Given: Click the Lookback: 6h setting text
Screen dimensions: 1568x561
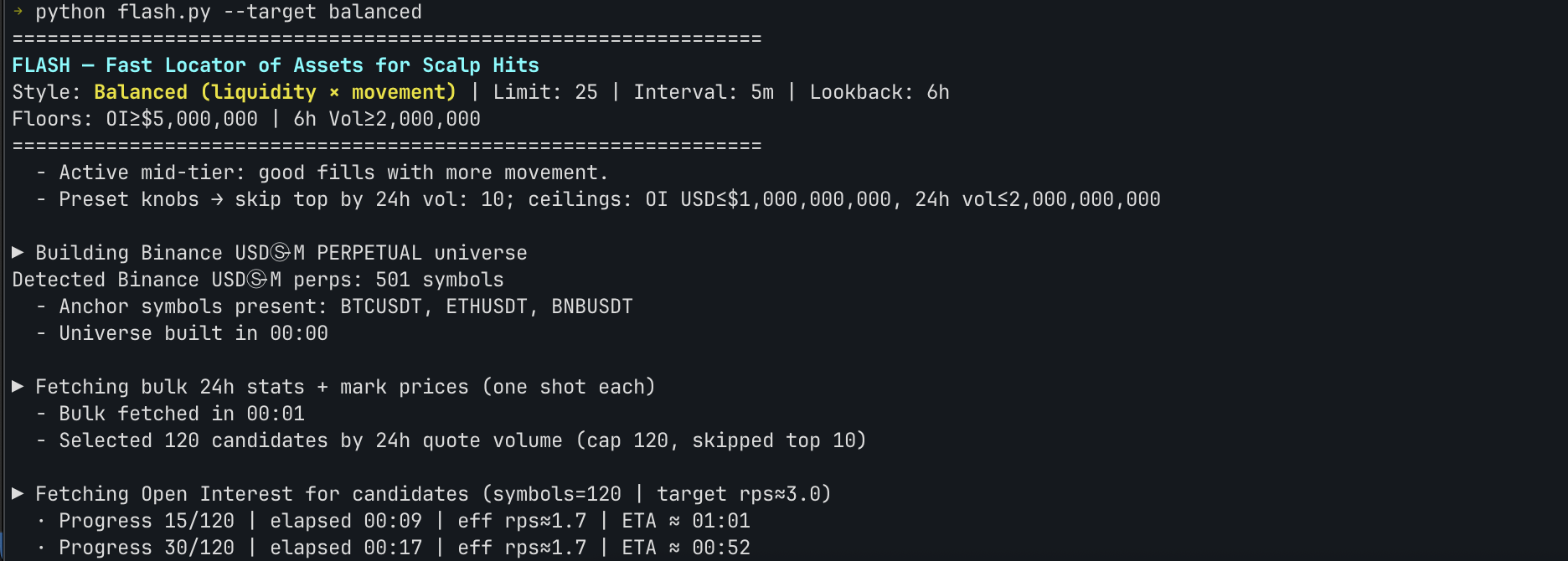Looking at the screenshot, I should click(879, 92).
